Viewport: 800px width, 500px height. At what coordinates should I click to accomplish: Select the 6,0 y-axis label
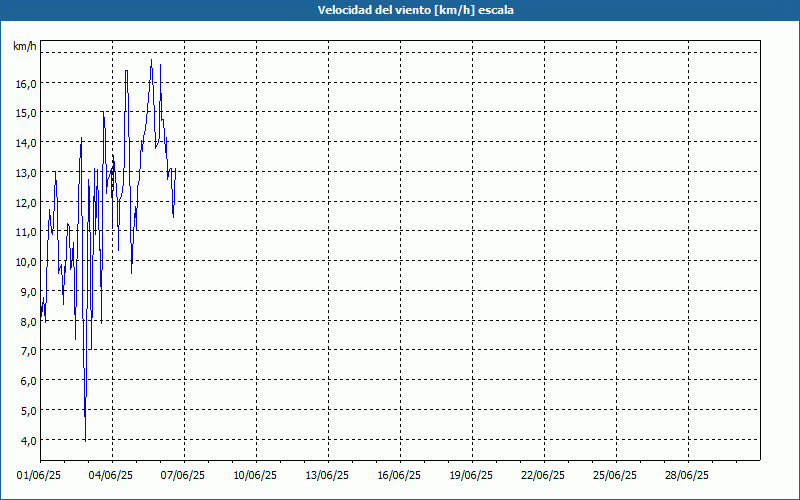(29, 381)
